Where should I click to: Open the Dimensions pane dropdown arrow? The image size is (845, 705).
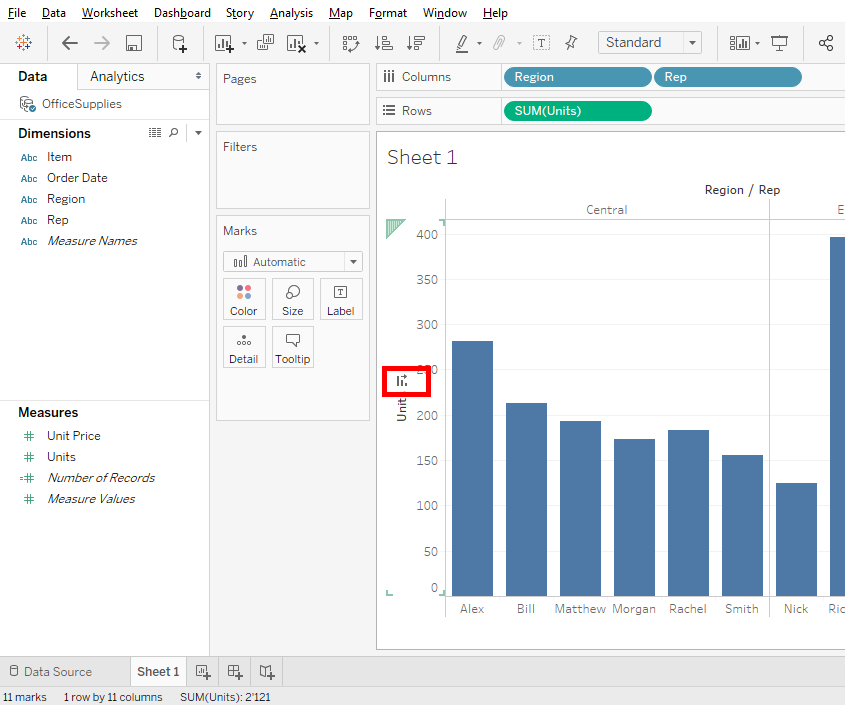click(x=198, y=133)
